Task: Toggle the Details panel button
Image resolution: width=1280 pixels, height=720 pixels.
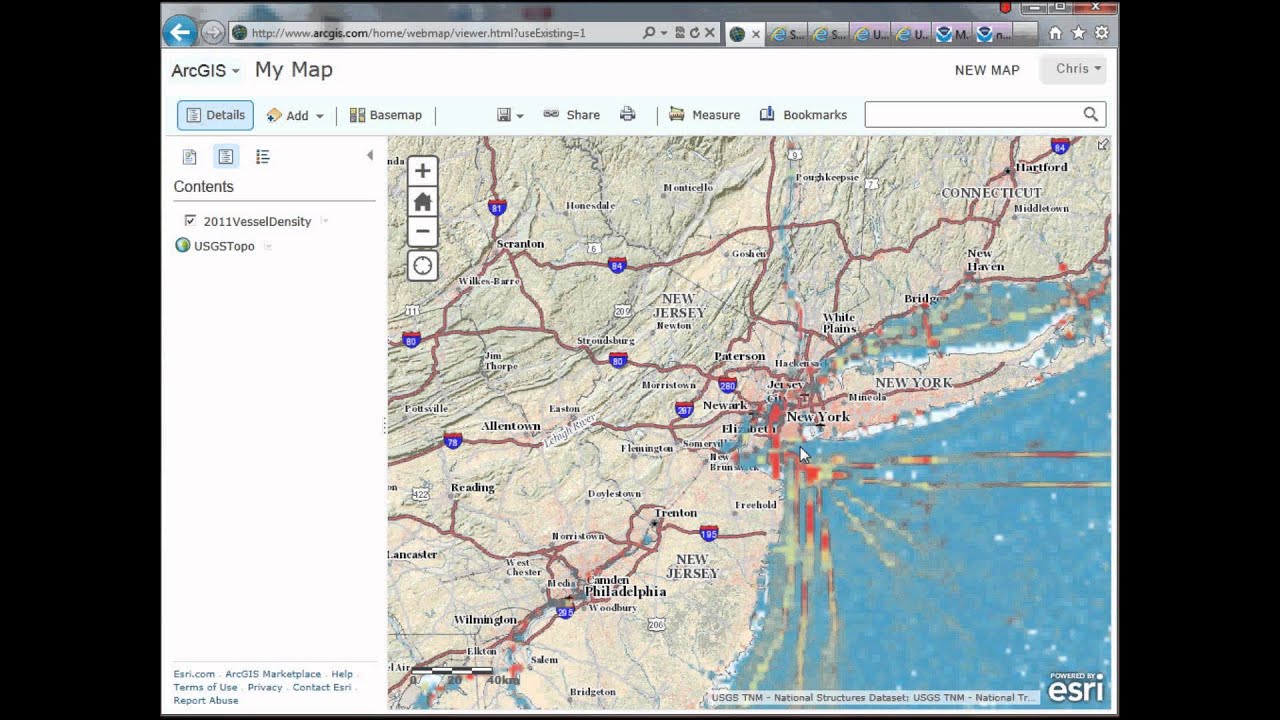Action: point(215,115)
